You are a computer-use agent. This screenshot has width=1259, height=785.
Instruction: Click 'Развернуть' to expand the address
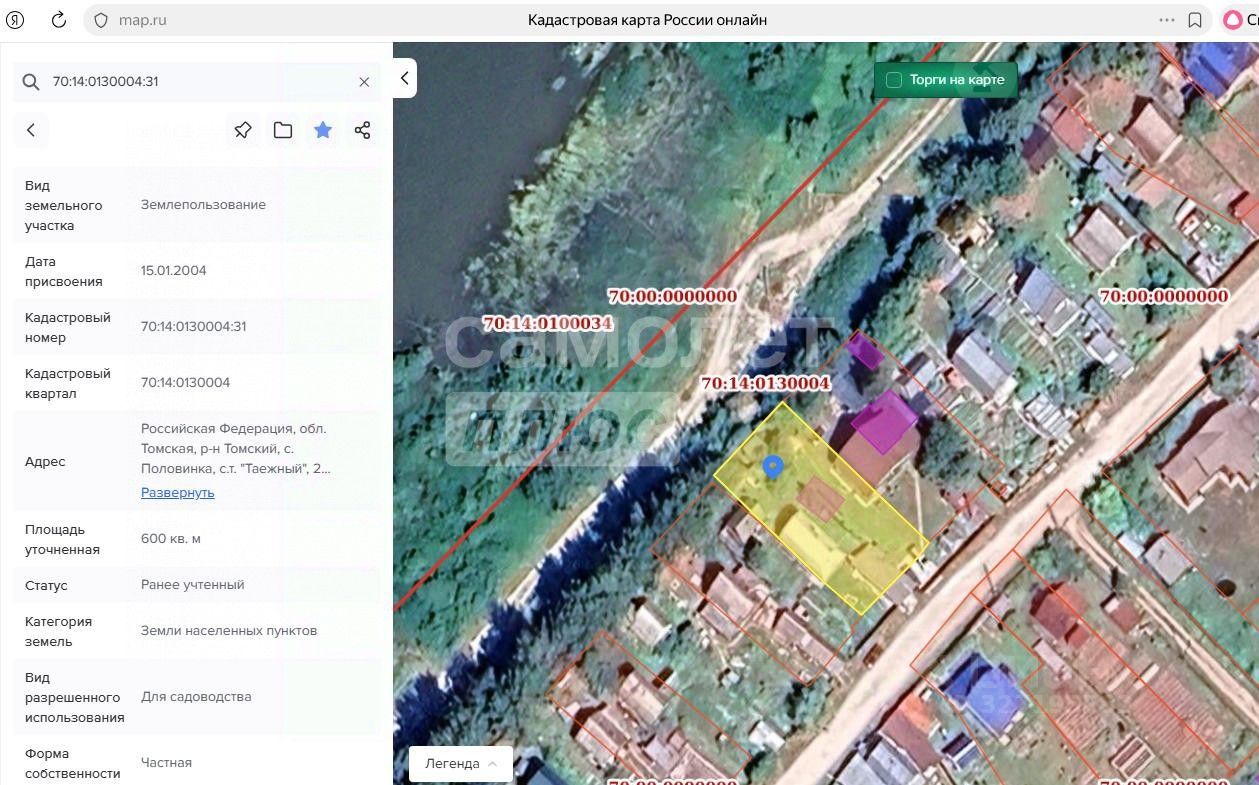(177, 492)
